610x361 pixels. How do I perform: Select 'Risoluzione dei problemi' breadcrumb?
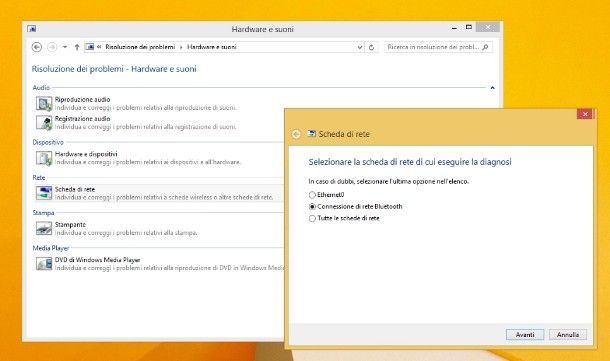pyautogui.click(x=140, y=47)
